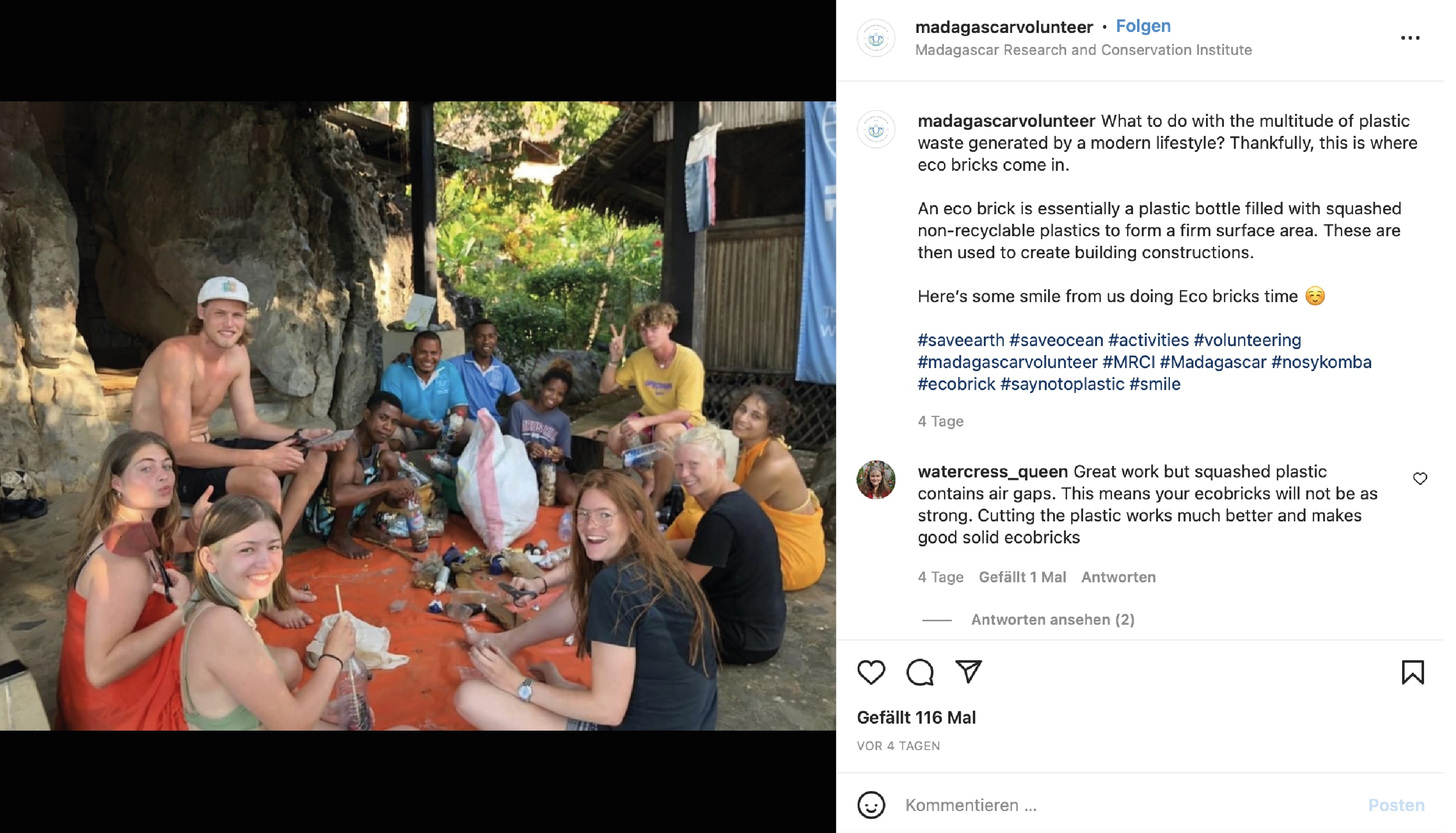Save post using the bookmark icon
Screen dimensions: 1456x833
pos(1412,672)
